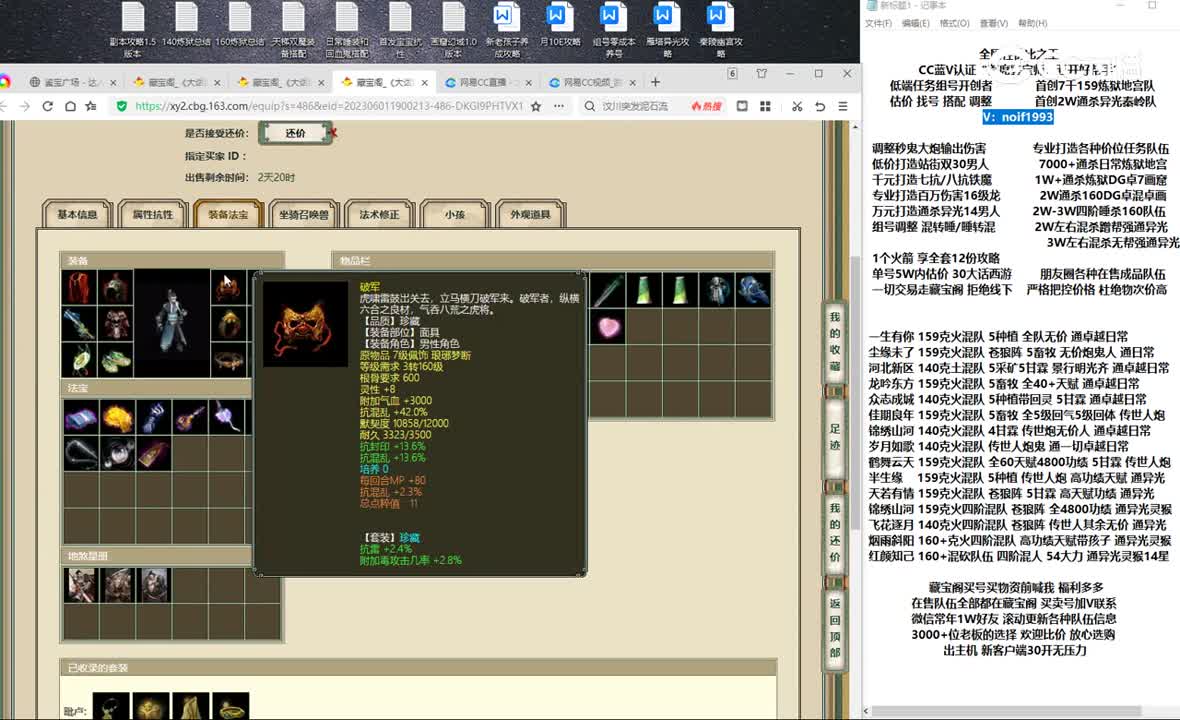Close the 网易CC视频 browser tab

coord(632,83)
